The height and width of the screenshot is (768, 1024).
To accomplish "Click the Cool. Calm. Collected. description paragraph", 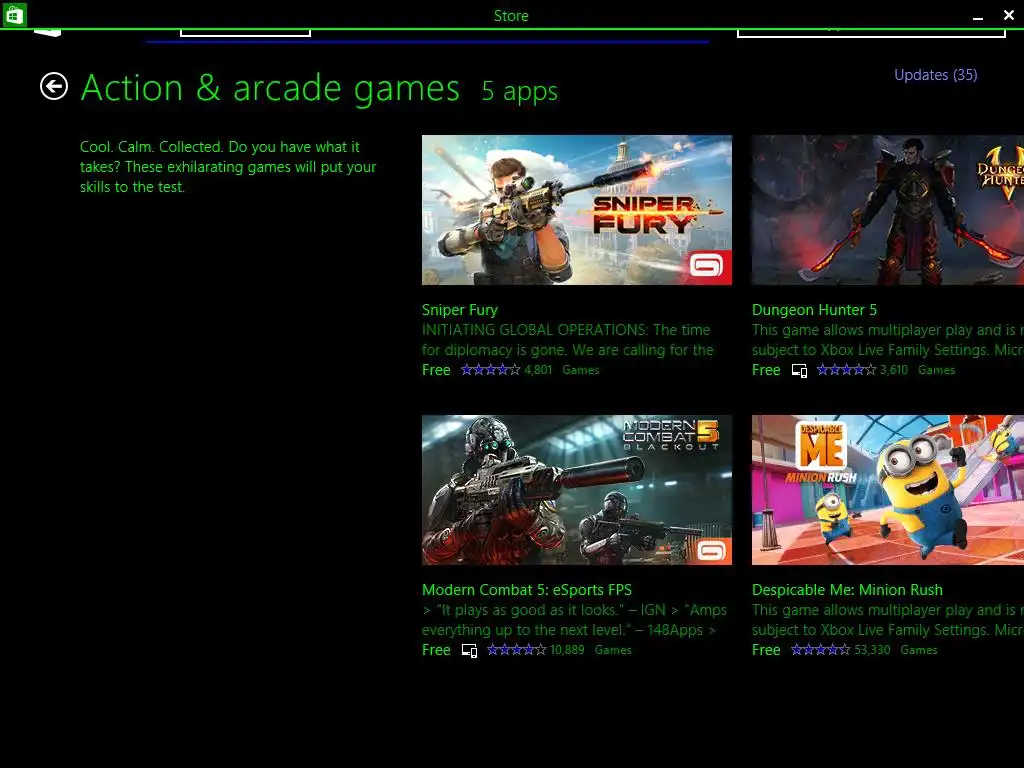I will coord(228,167).
